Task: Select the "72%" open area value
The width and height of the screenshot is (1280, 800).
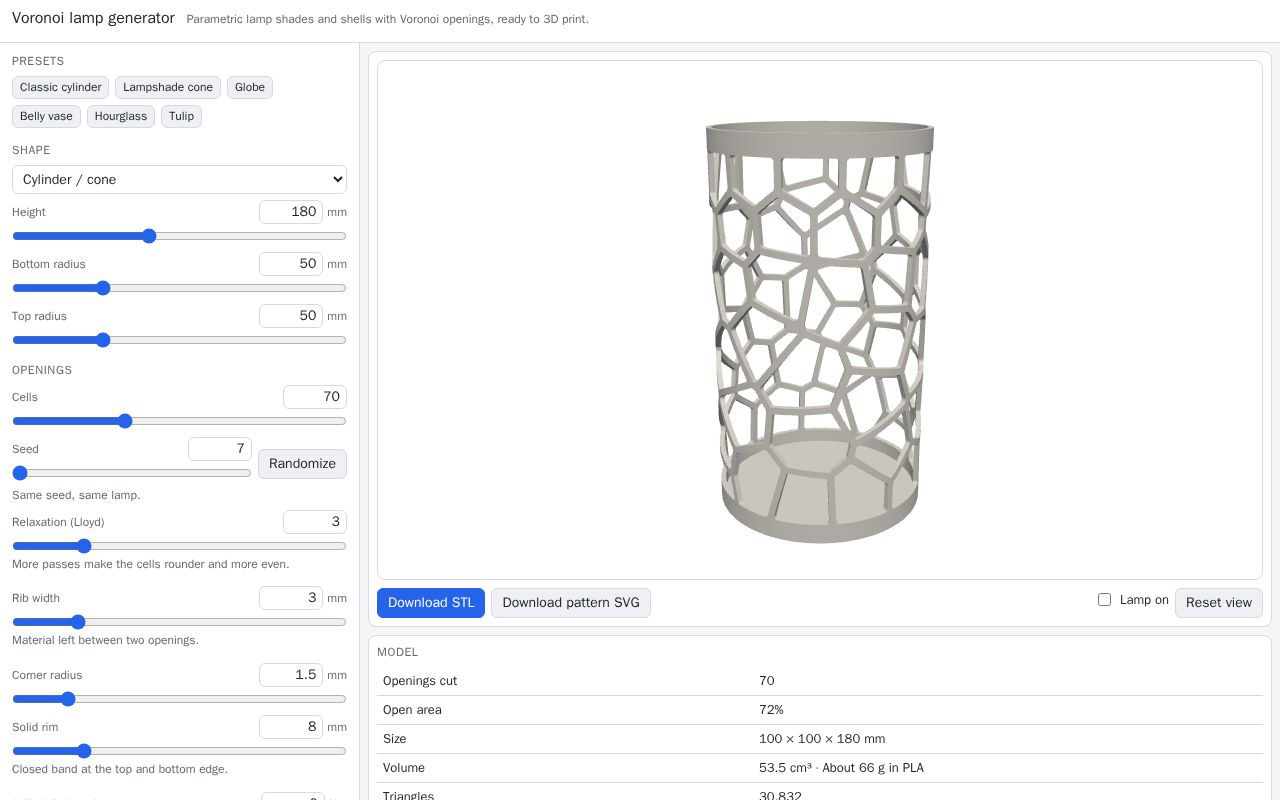Action: click(x=771, y=710)
